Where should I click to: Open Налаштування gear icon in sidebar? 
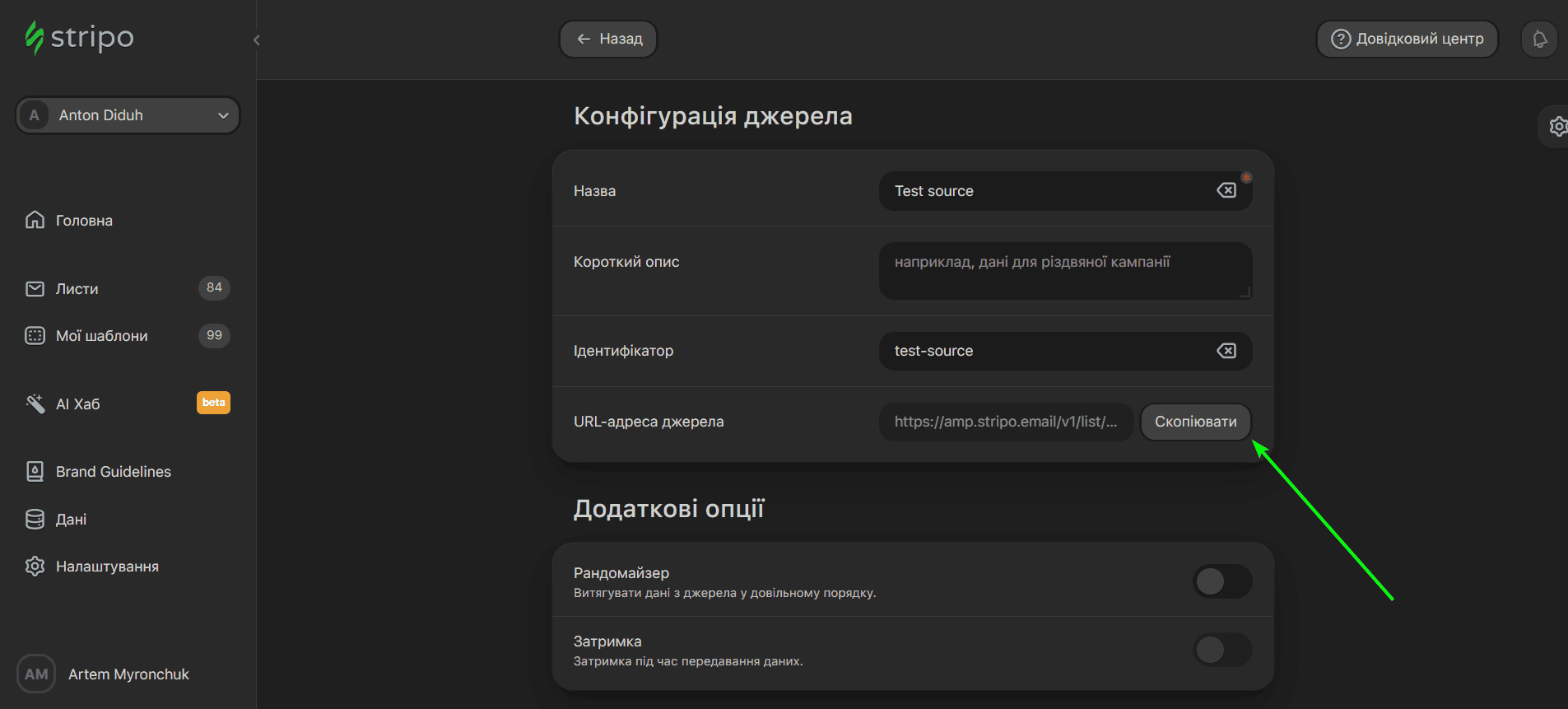coord(35,567)
